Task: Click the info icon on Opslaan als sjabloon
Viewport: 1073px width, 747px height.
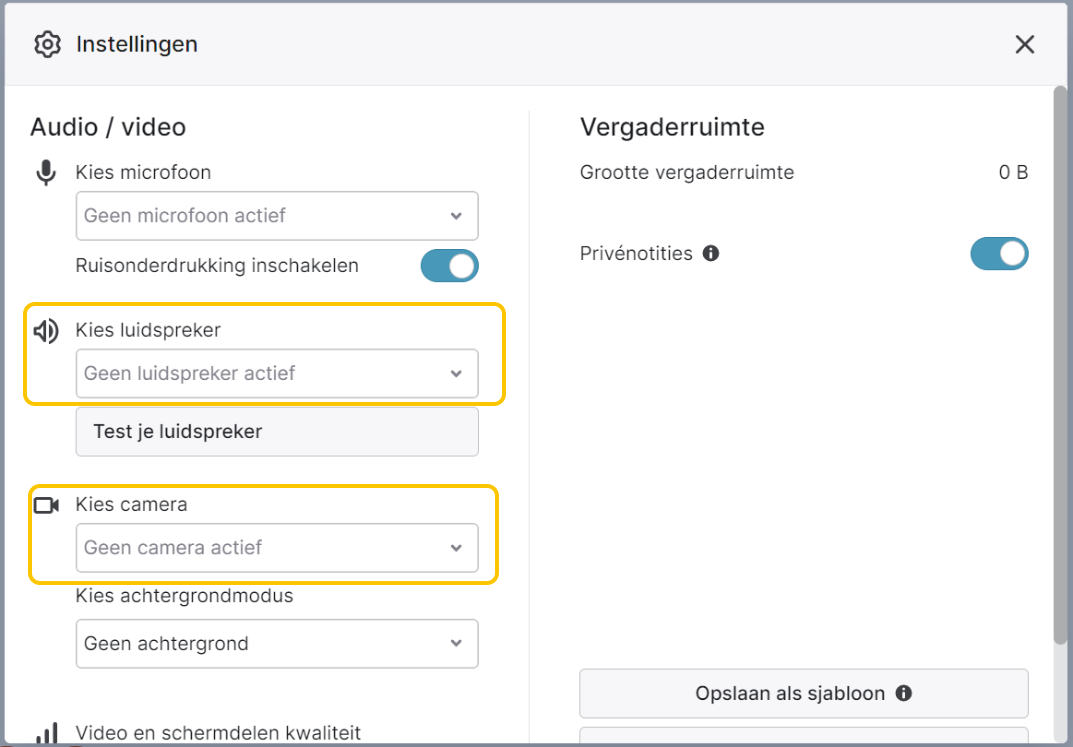Action: [903, 694]
